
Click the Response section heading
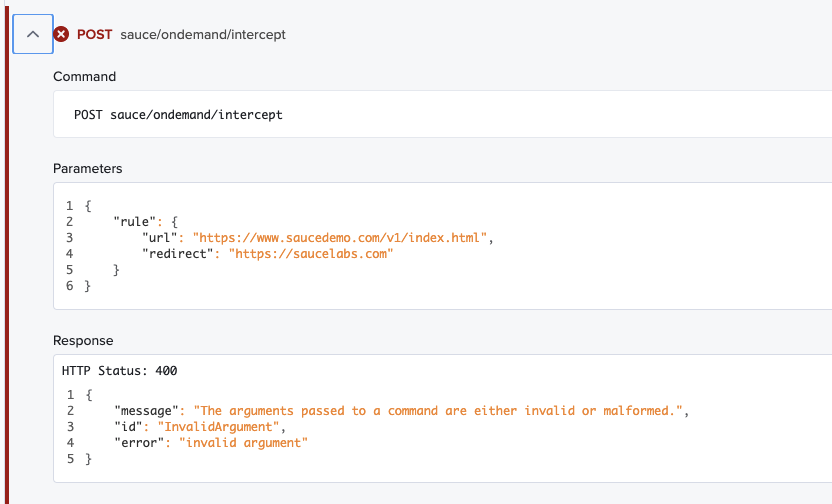coord(83,341)
